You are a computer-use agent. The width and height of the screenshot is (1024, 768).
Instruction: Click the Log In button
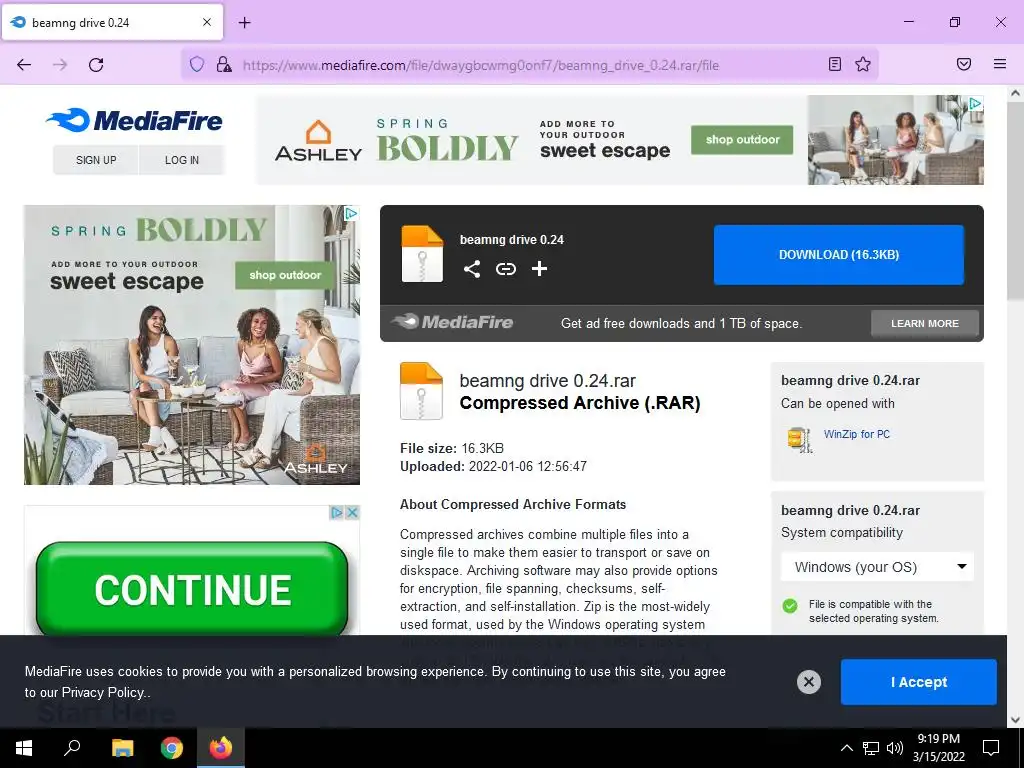[x=182, y=160]
